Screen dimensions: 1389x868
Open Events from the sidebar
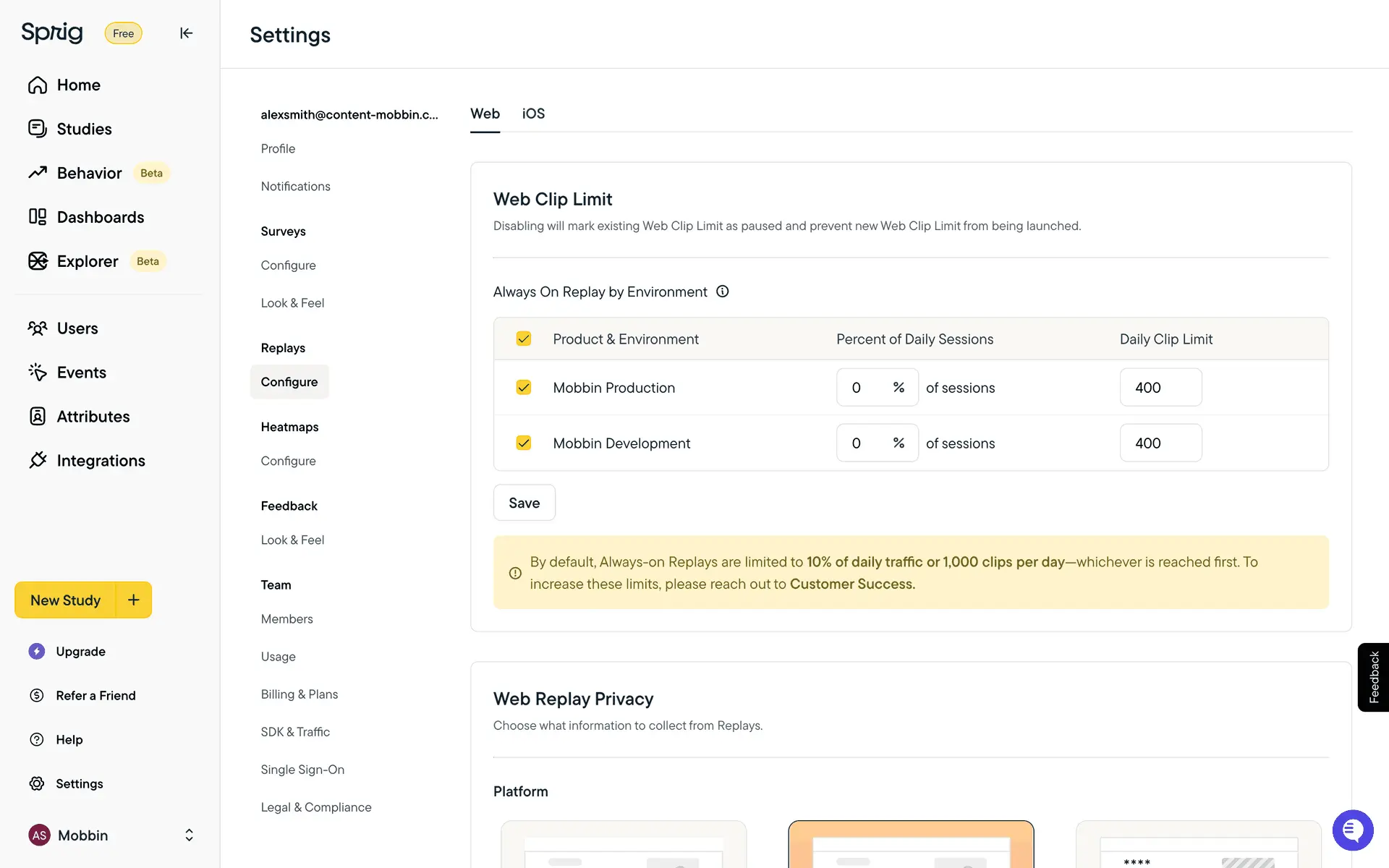point(81,373)
